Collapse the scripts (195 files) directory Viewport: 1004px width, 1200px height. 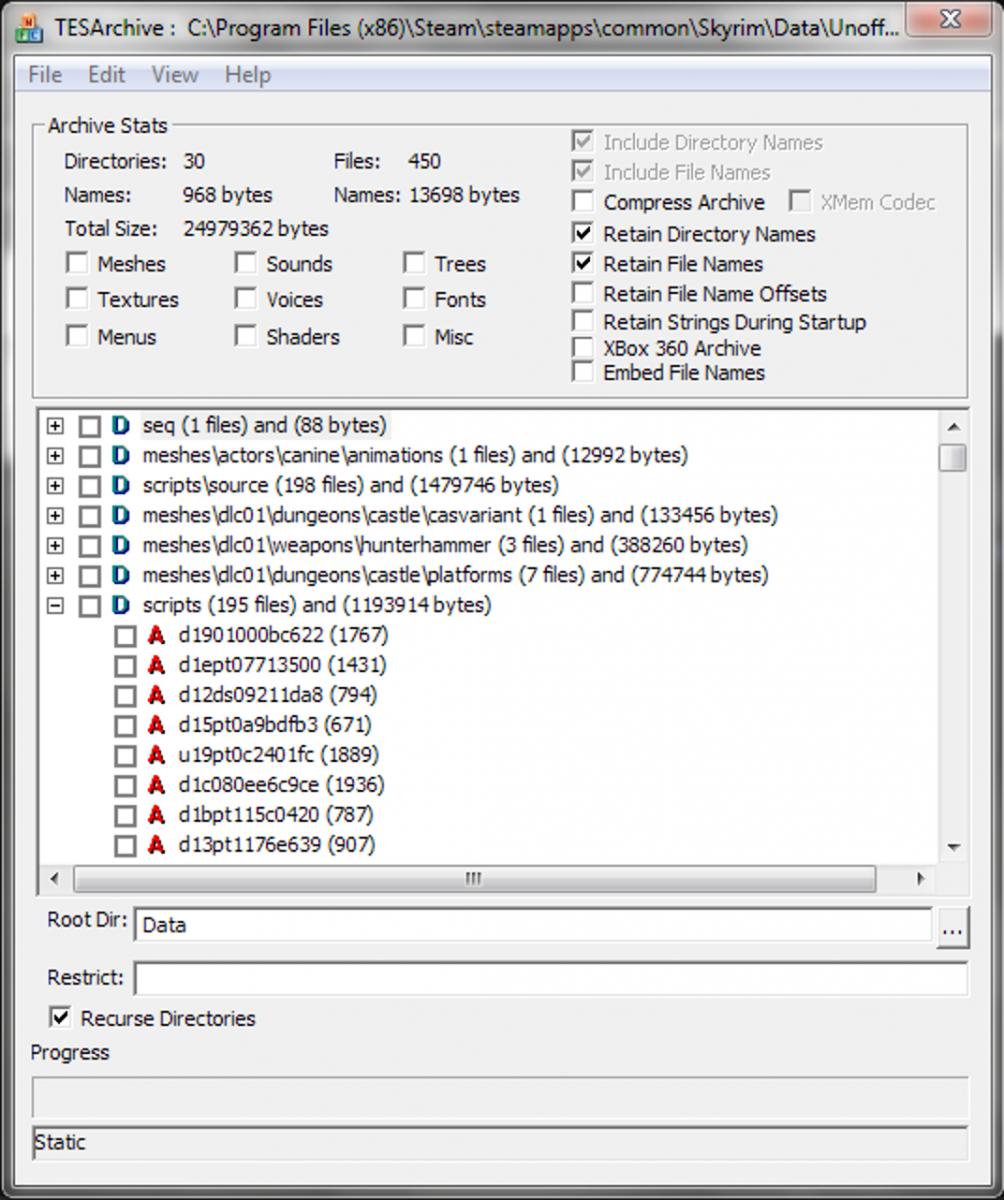(55, 606)
